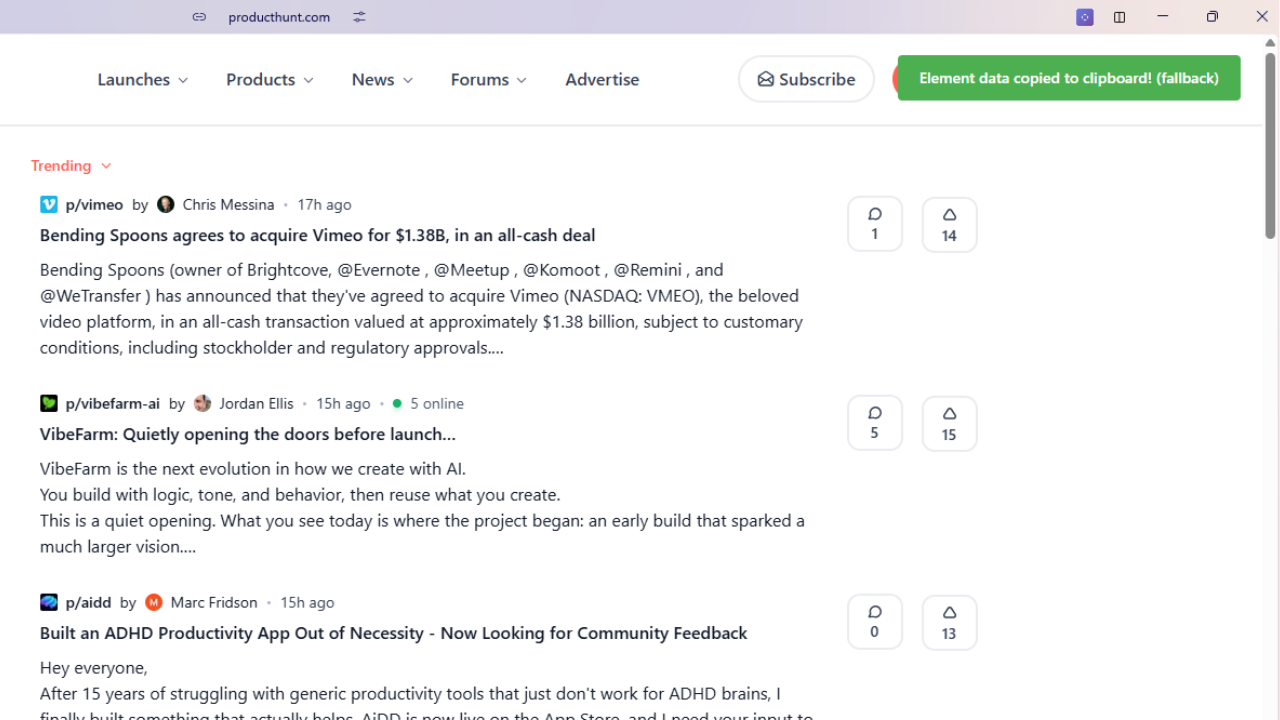
Task: Click Marc Fridson's avatar
Action: 154,602
